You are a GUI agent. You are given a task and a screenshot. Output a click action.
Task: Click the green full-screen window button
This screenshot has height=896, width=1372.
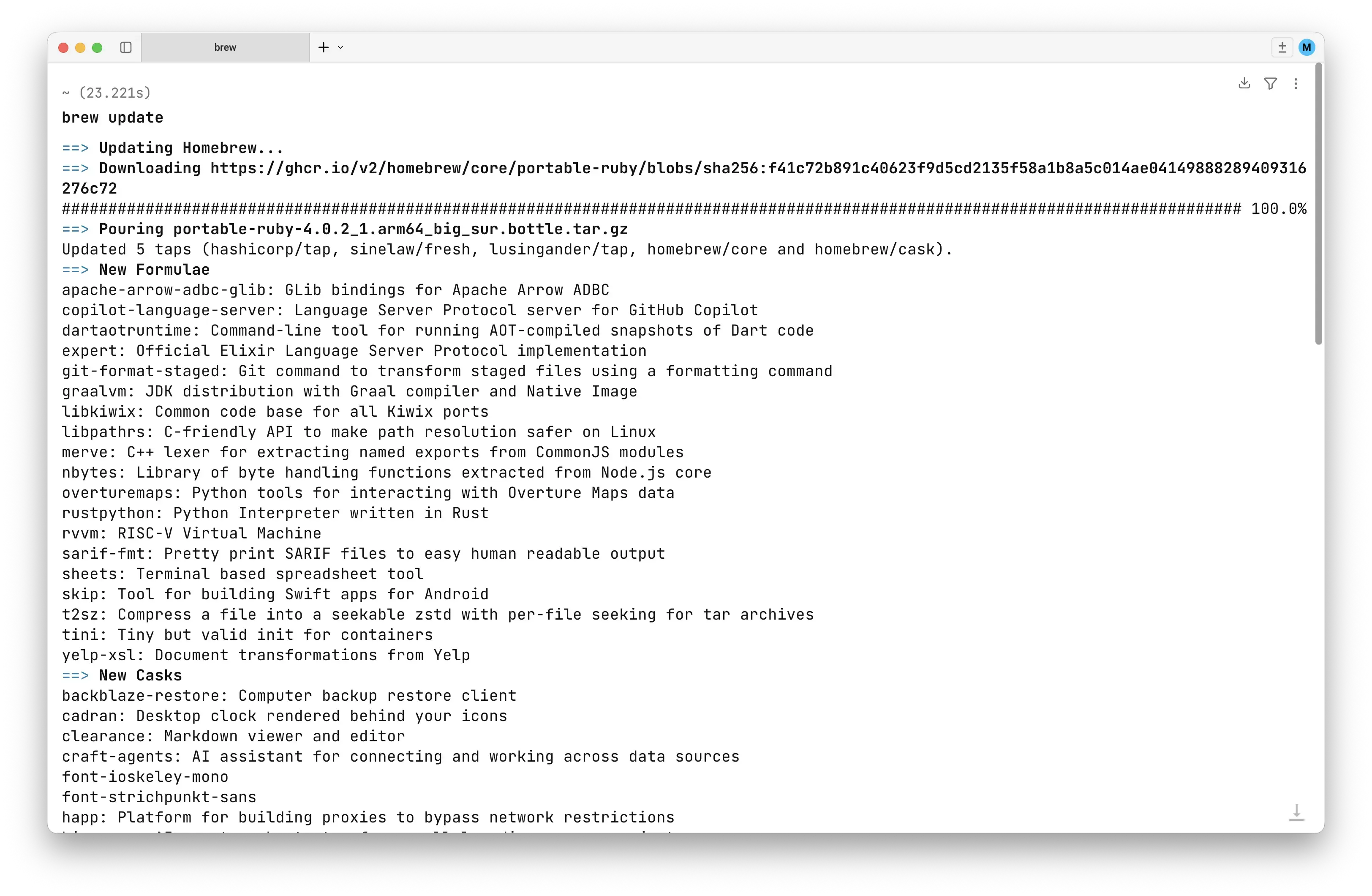(97, 47)
